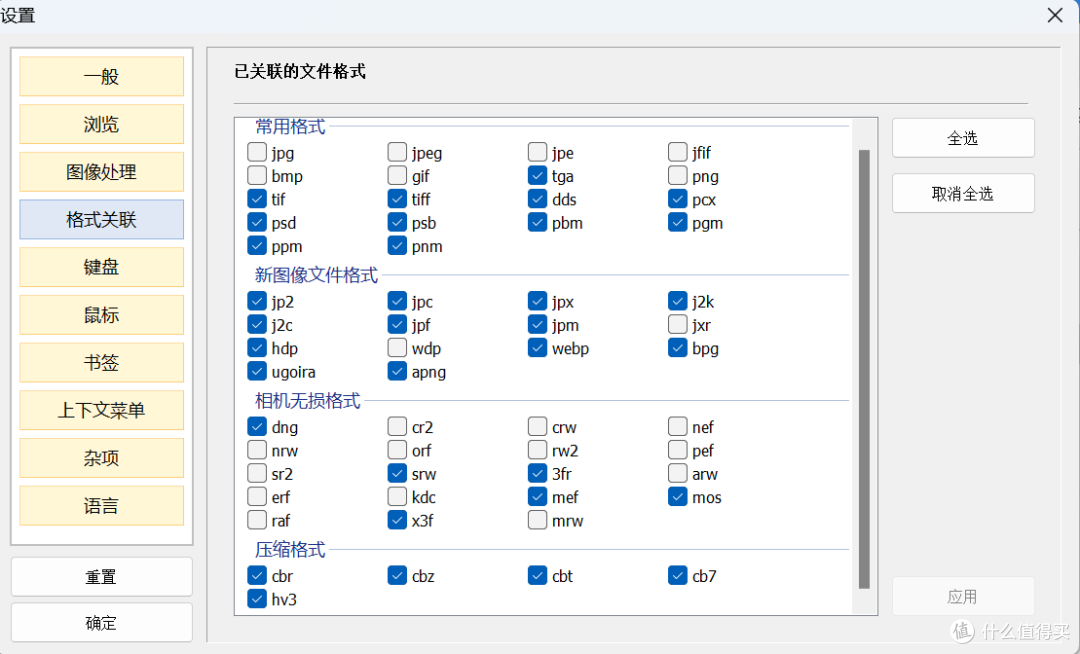The image size is (1080, 654).
Task: Toggle the hv3 checkbox
Action: [257, 599]
